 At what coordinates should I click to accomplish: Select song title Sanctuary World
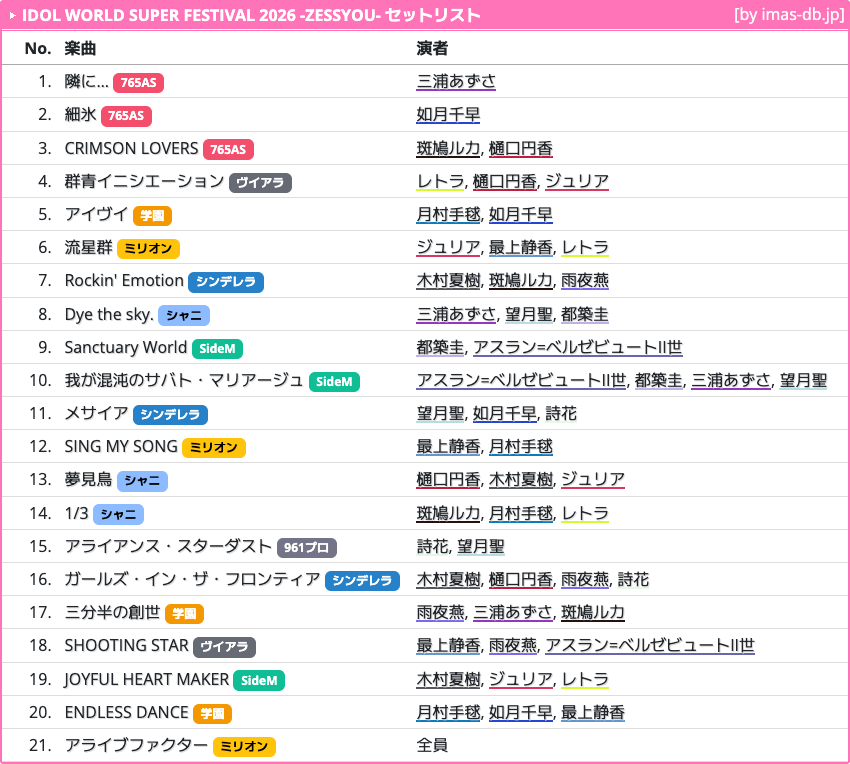[126, 347]
